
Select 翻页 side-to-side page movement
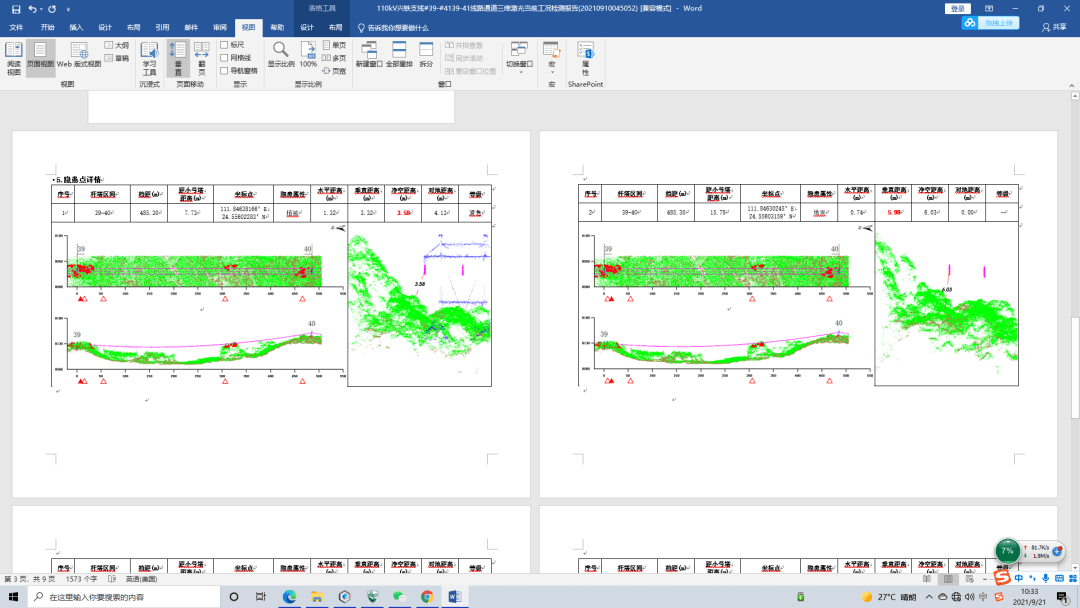tap(202, 58)
